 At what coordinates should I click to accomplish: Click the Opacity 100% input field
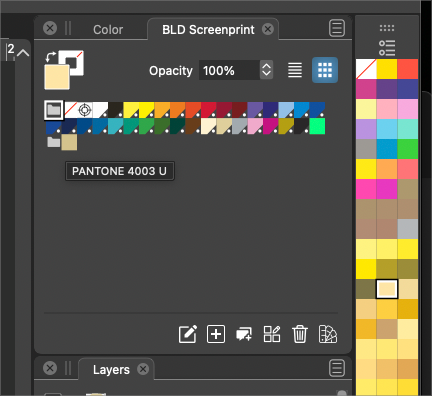click(x=229, y=70)
